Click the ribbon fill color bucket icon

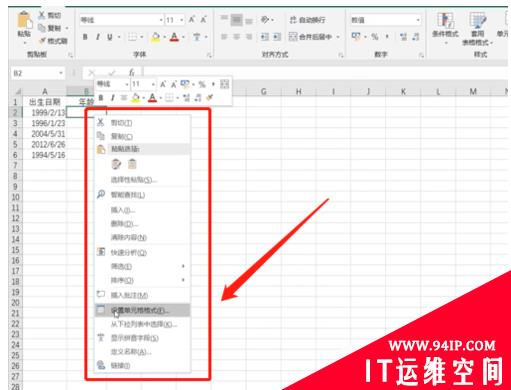click(155, 37)
